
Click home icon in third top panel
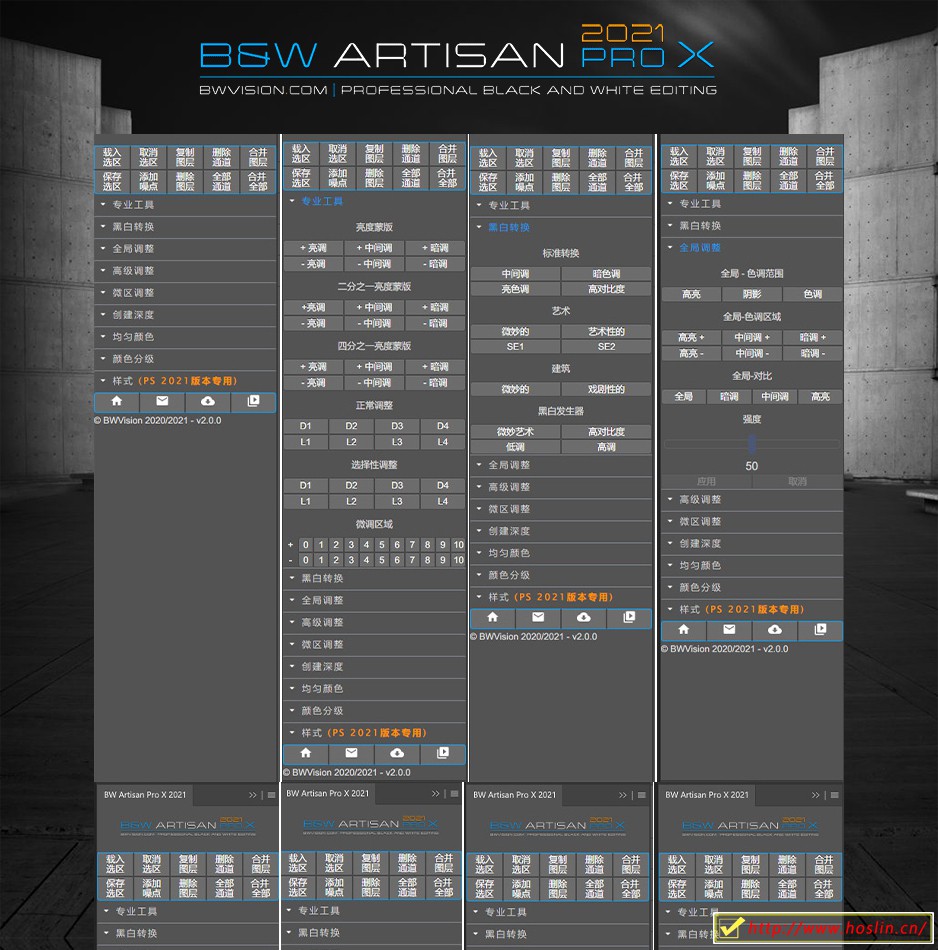click(x=493, y=617)
